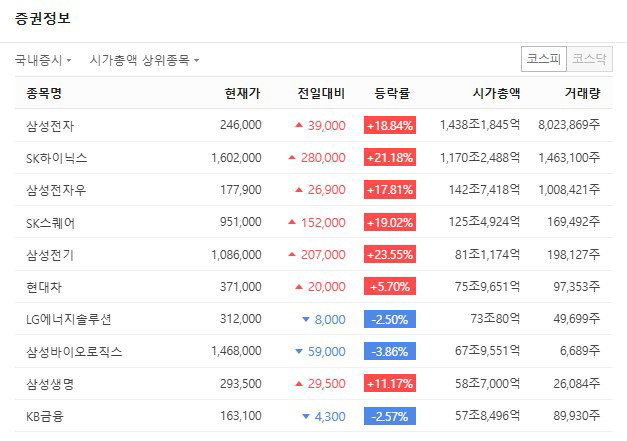
Task: Open the 국내증시 dropdown
Action: point(43,60)
